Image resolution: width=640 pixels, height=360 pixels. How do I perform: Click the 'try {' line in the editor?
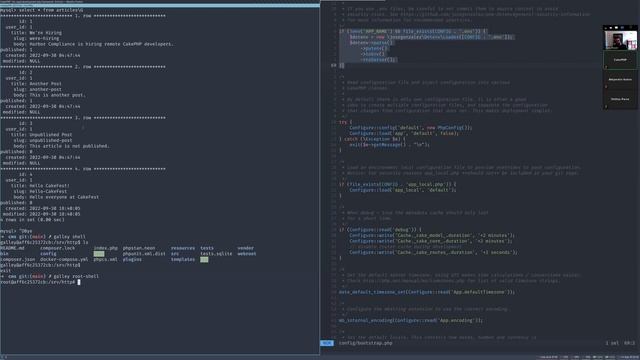pyautogui.click(x=345, y=122)
